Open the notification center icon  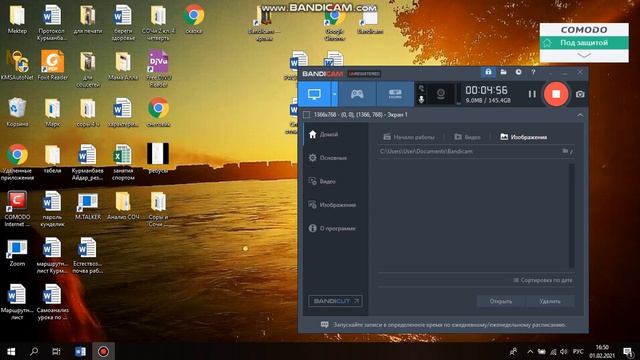(628, 351)
